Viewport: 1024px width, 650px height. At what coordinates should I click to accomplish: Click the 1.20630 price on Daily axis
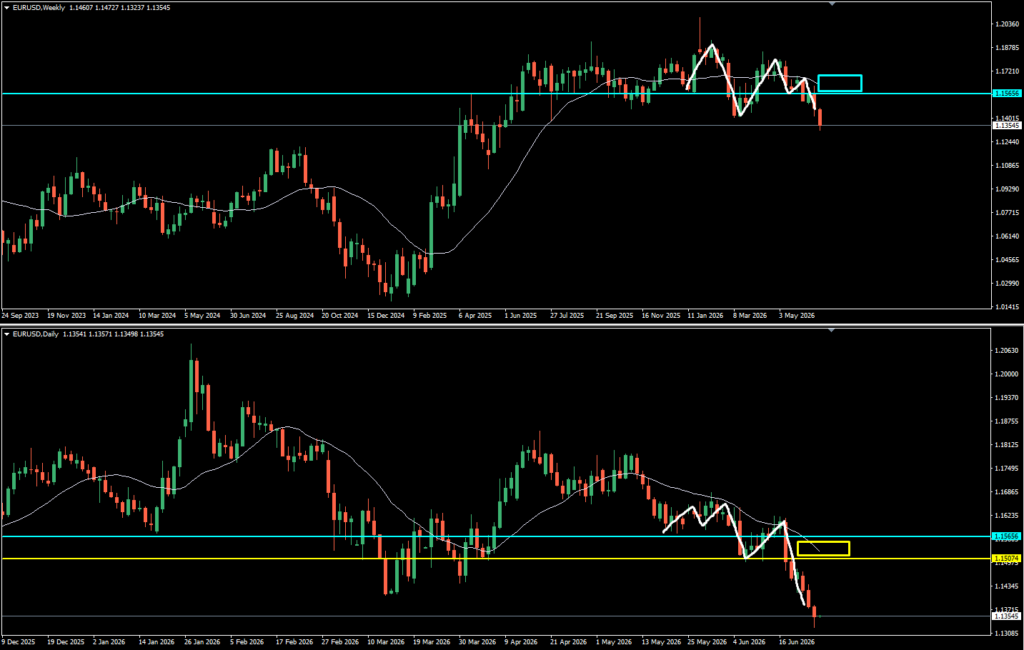tap(1007, 351)
